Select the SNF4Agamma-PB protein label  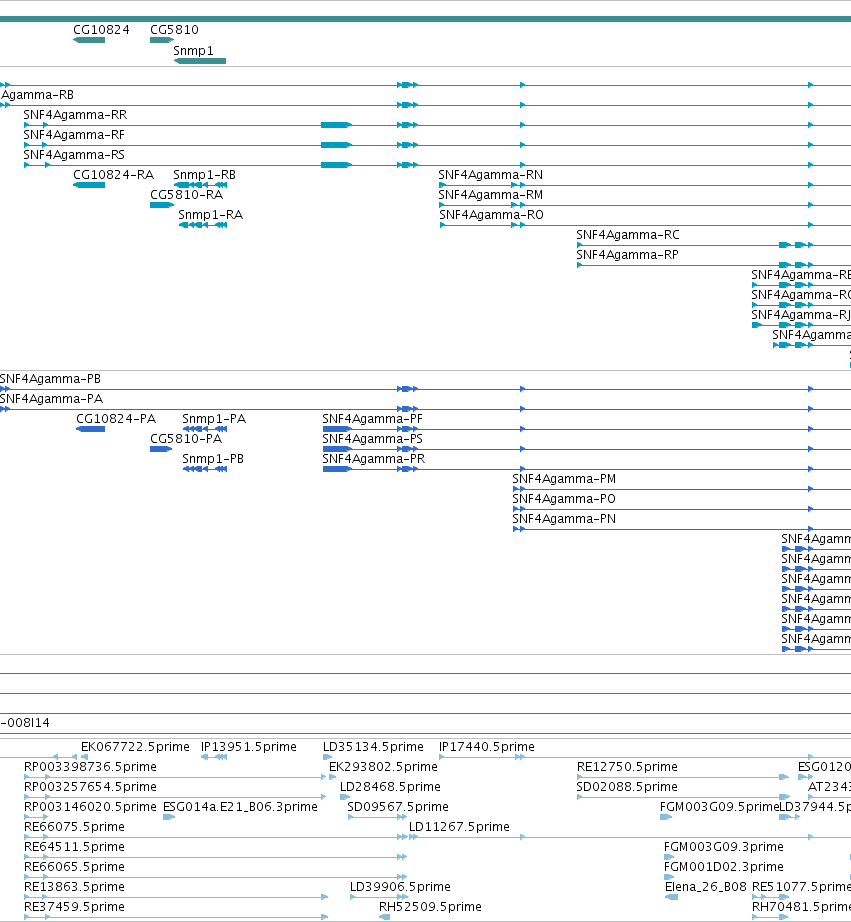point(51,379)
